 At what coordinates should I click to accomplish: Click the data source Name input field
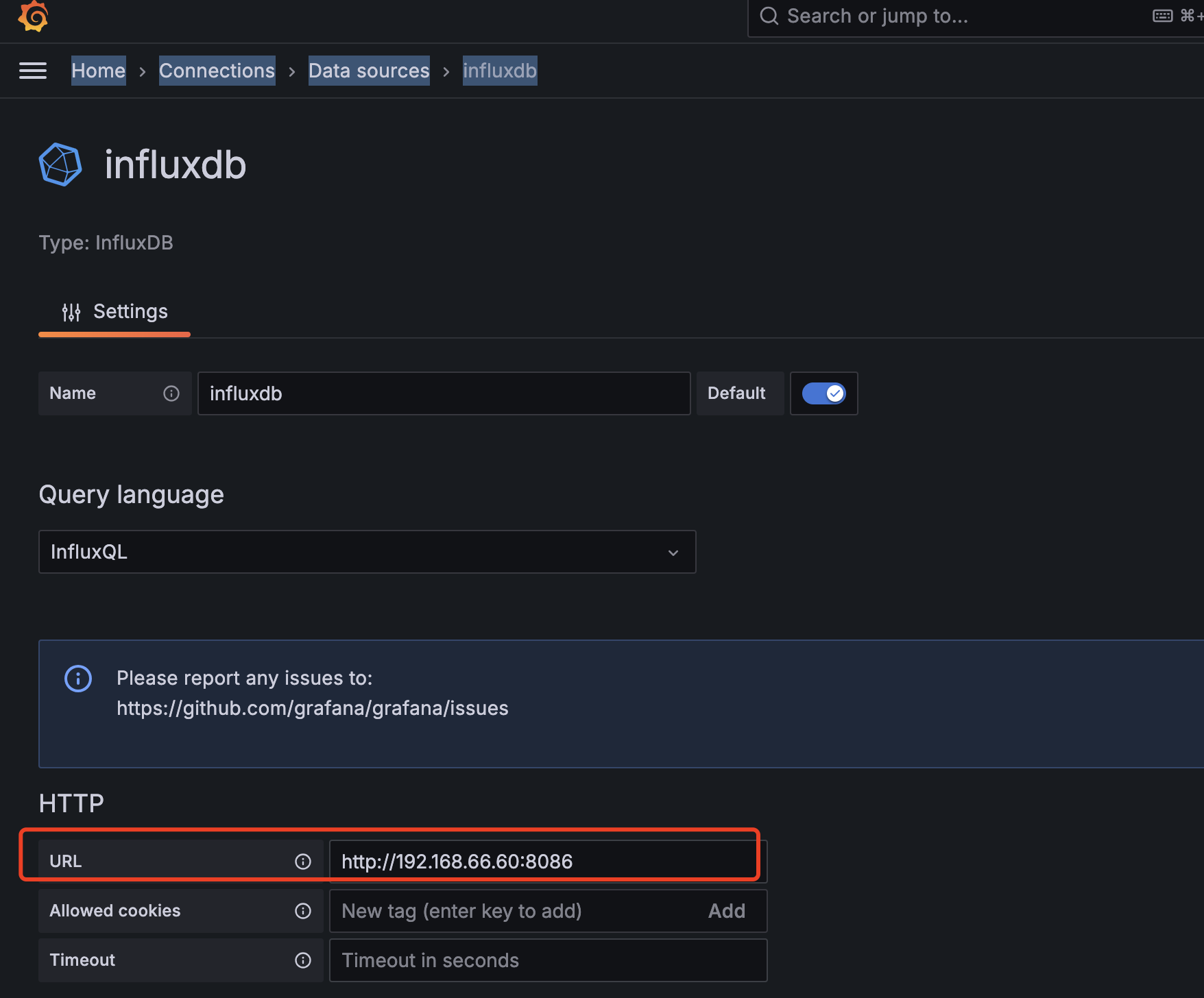[444, 393]
